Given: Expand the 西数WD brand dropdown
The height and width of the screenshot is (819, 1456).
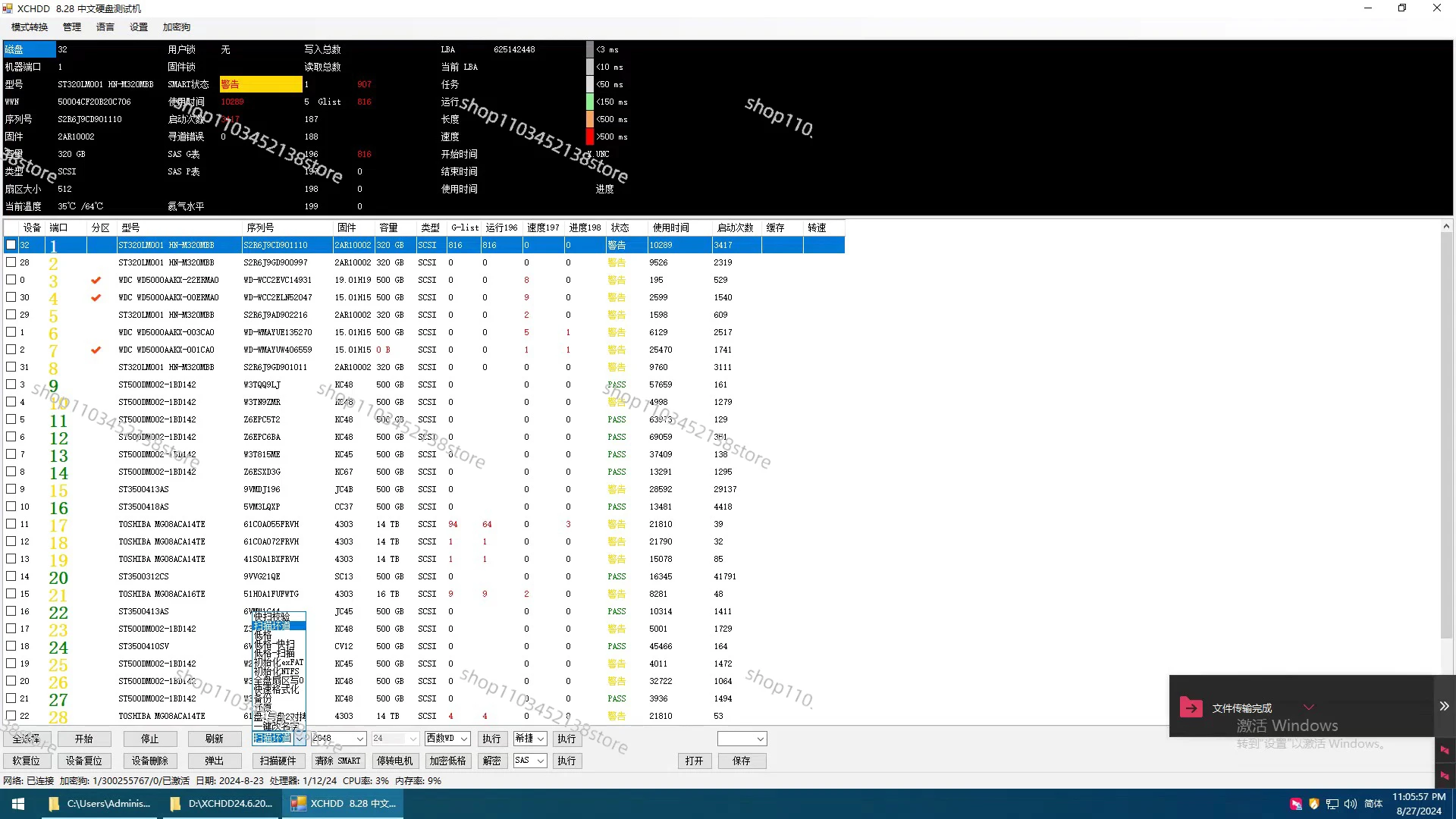Looking at the screenshot, I should [463, 739].
